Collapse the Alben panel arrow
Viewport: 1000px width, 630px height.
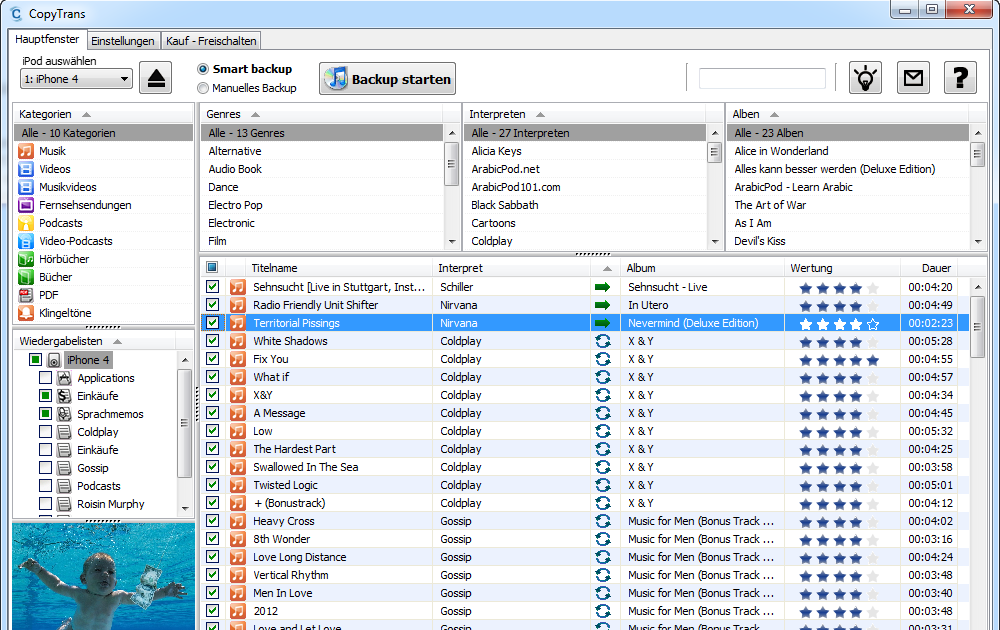774,115
